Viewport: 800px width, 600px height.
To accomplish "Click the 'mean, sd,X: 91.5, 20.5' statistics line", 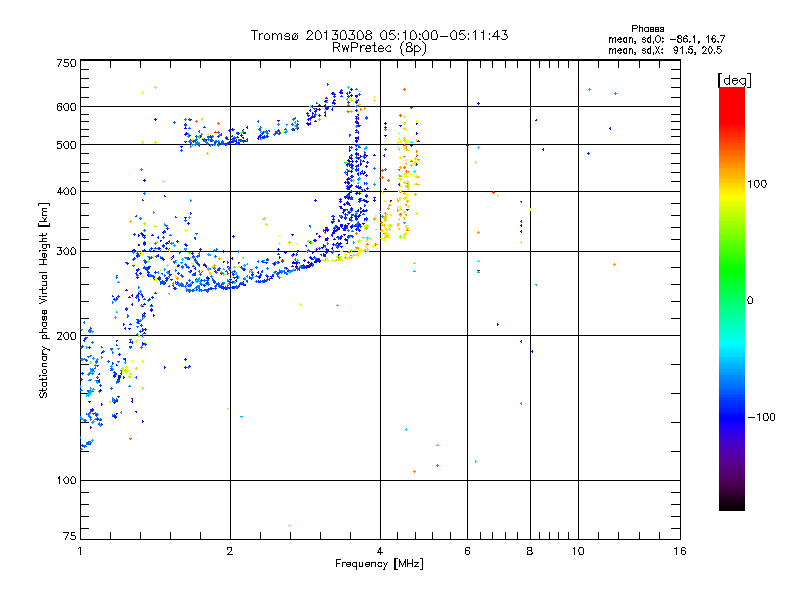I will pyautogui.click(x=665, y=50).
